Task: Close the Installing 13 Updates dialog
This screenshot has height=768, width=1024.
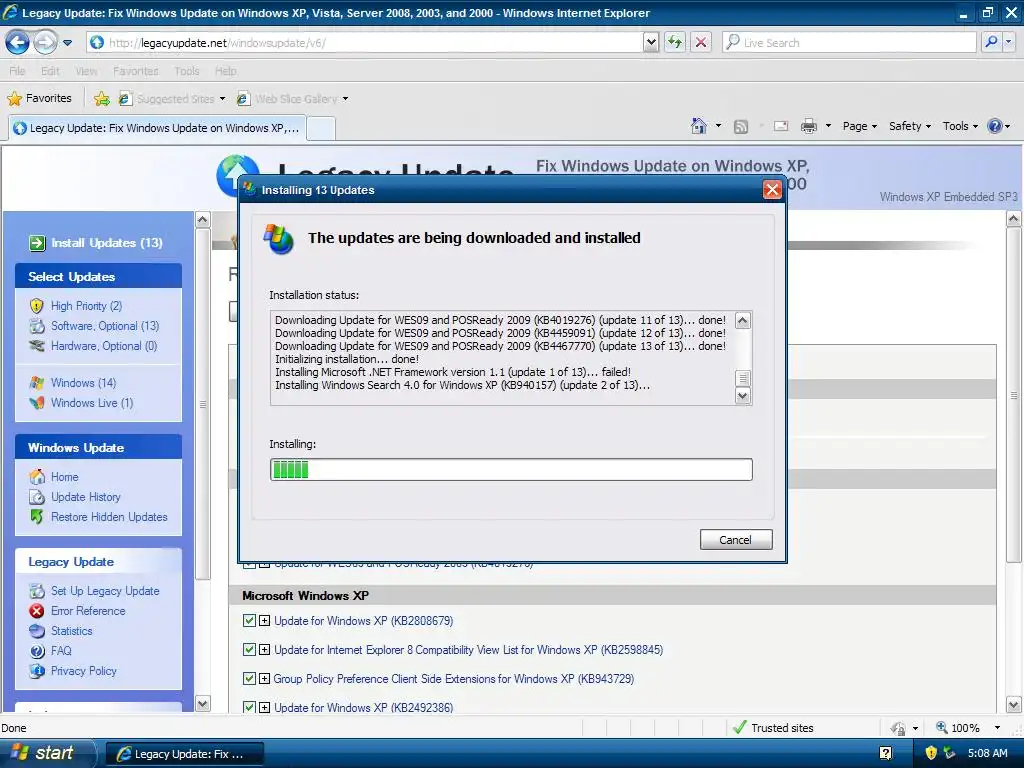Action: click(x=772, y=190)
